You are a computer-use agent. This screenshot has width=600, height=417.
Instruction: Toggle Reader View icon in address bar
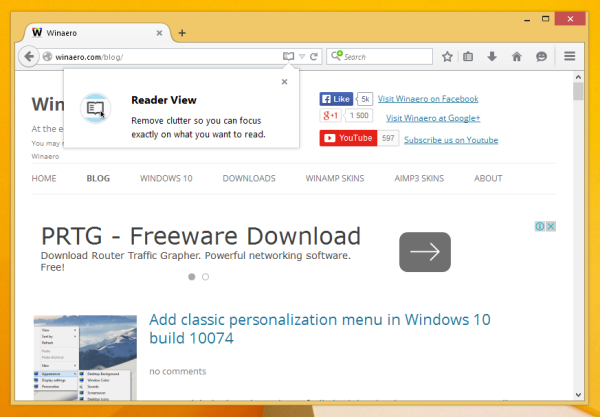click(x=289, y=57)
